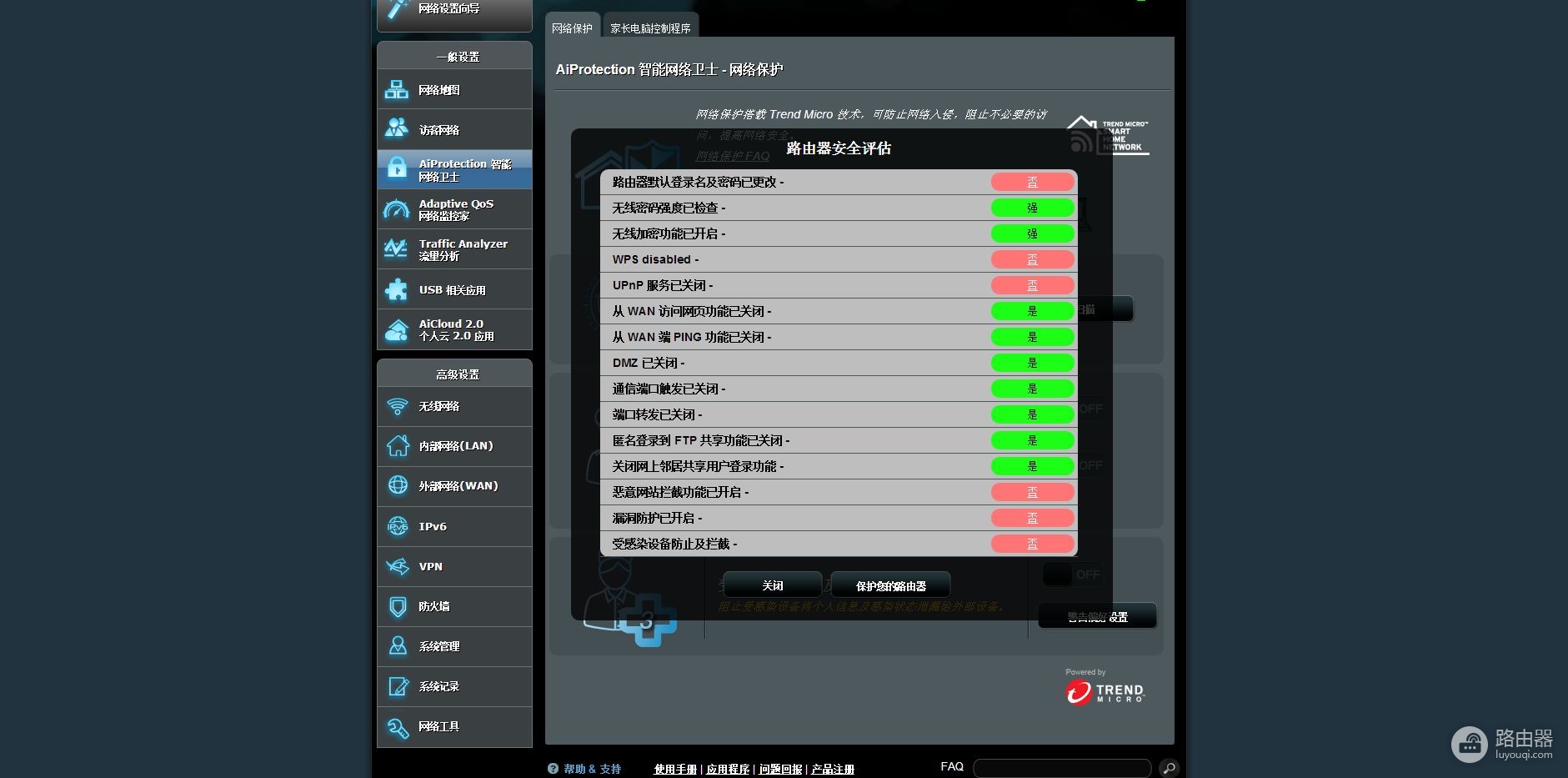Toggle the bottom OFF switch above 警告偏好设置
Screen dimensions: 1568x778
point(1072,574)
